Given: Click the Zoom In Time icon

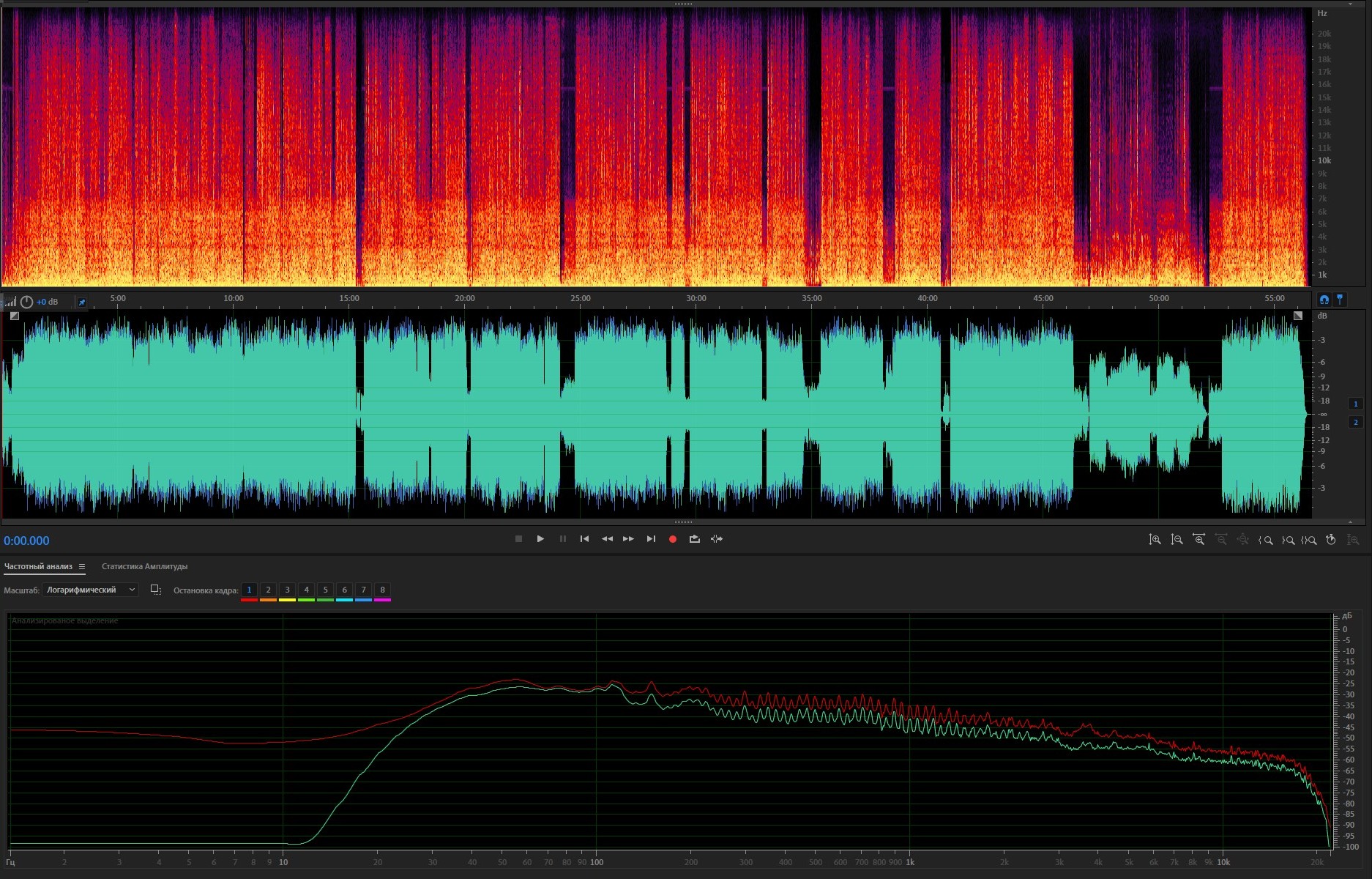Looking at the screenshot, I should coord(1198,540).
